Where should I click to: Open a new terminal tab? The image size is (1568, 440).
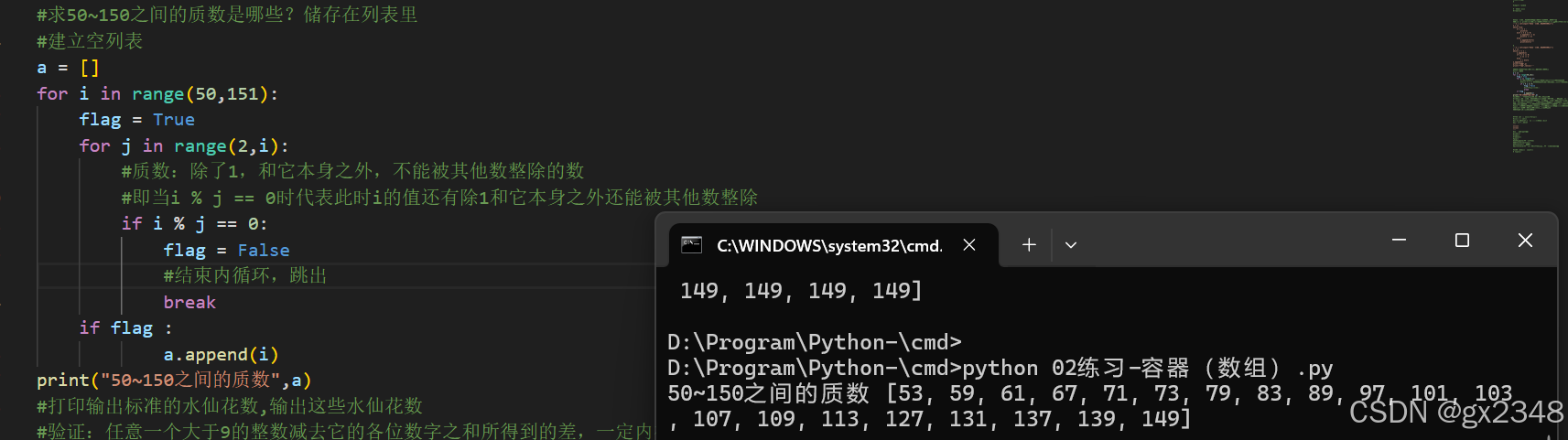point(1029,245)
